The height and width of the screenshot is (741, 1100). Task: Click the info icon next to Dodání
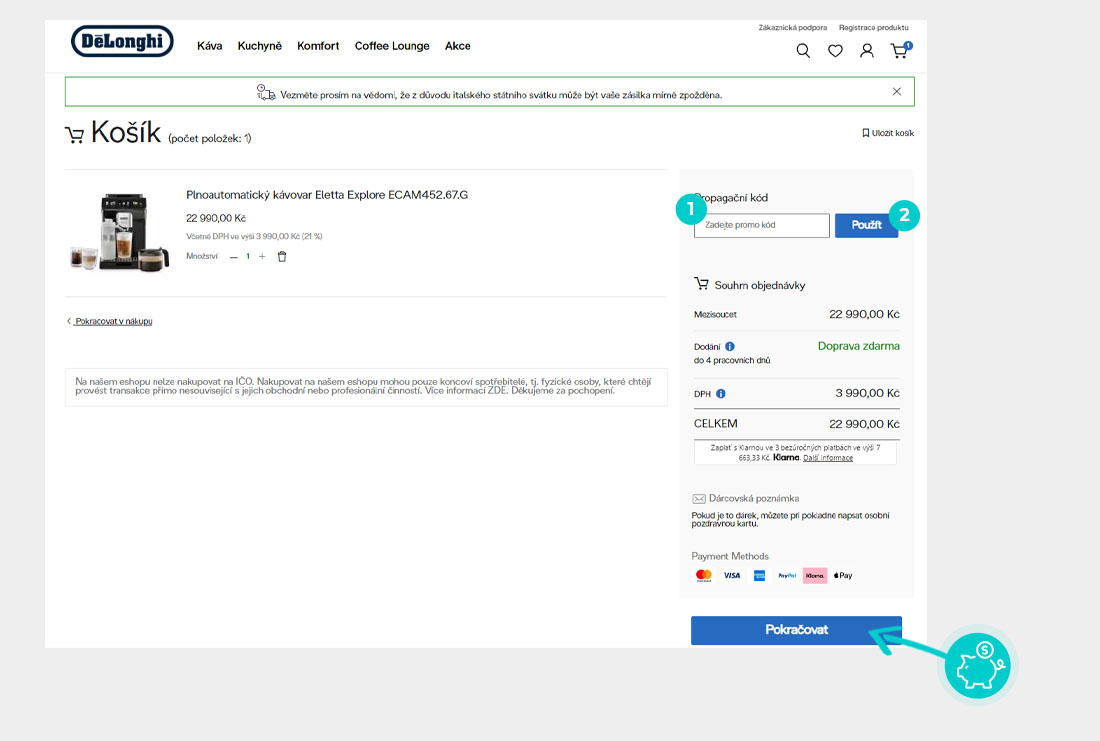coord(730,346)
